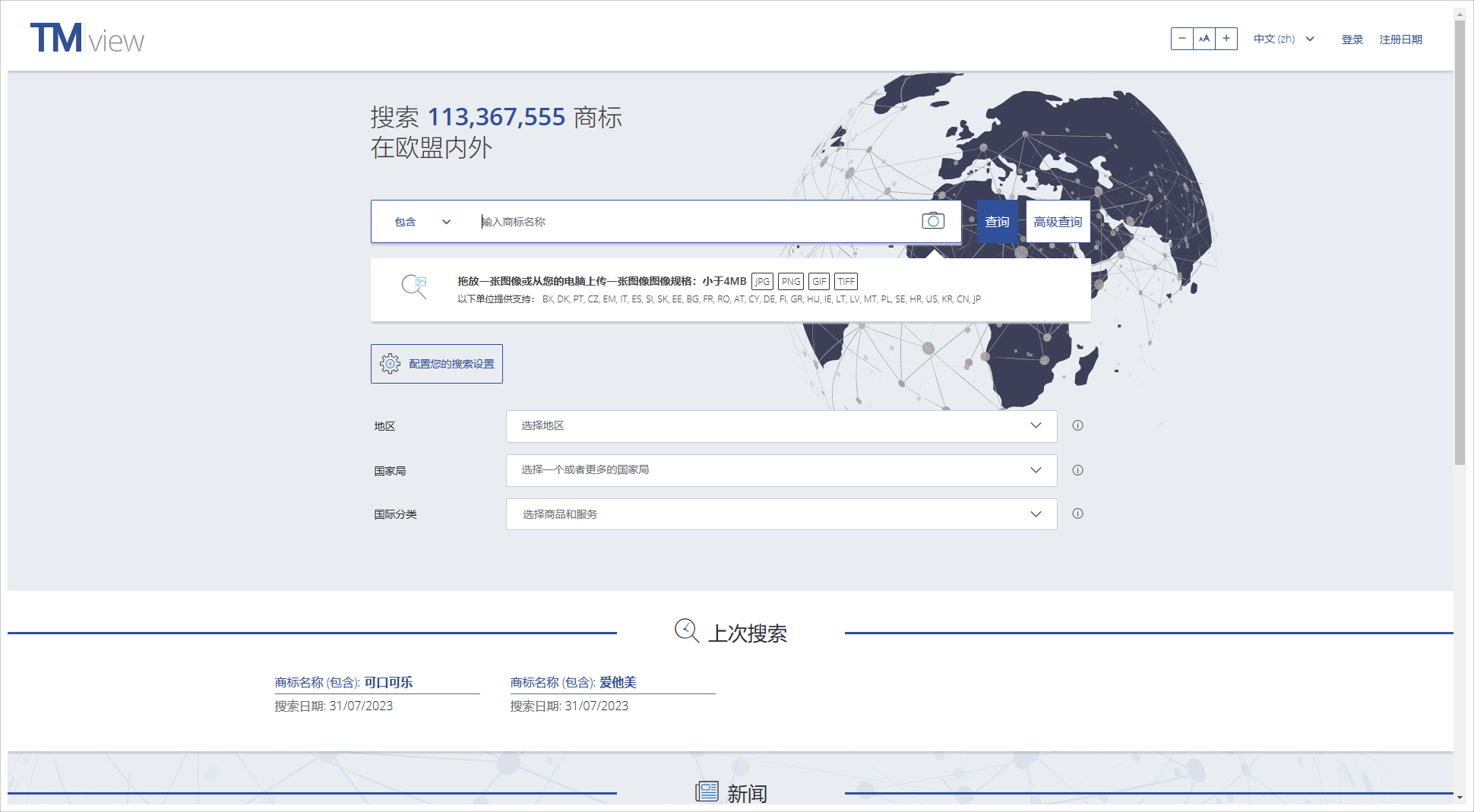Screen dimensions: 1474x812
Task: Click the gear icon in search settings button
Action: pyautogui.click(x=390, y=364)
